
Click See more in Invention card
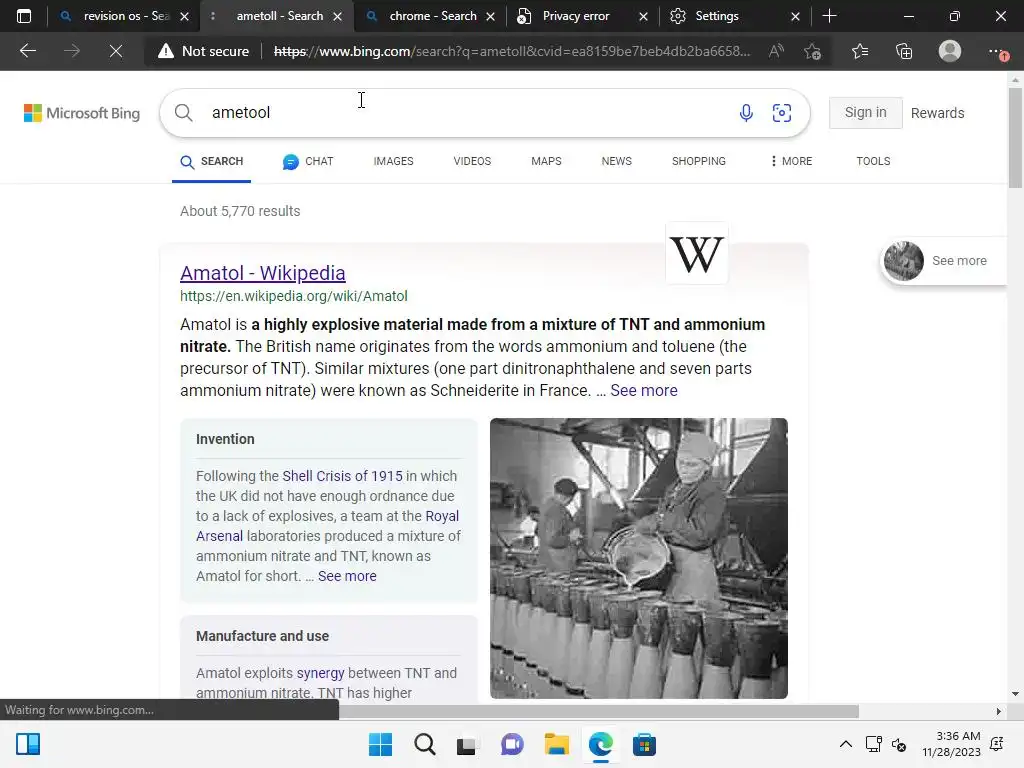[x=347, y=576]
